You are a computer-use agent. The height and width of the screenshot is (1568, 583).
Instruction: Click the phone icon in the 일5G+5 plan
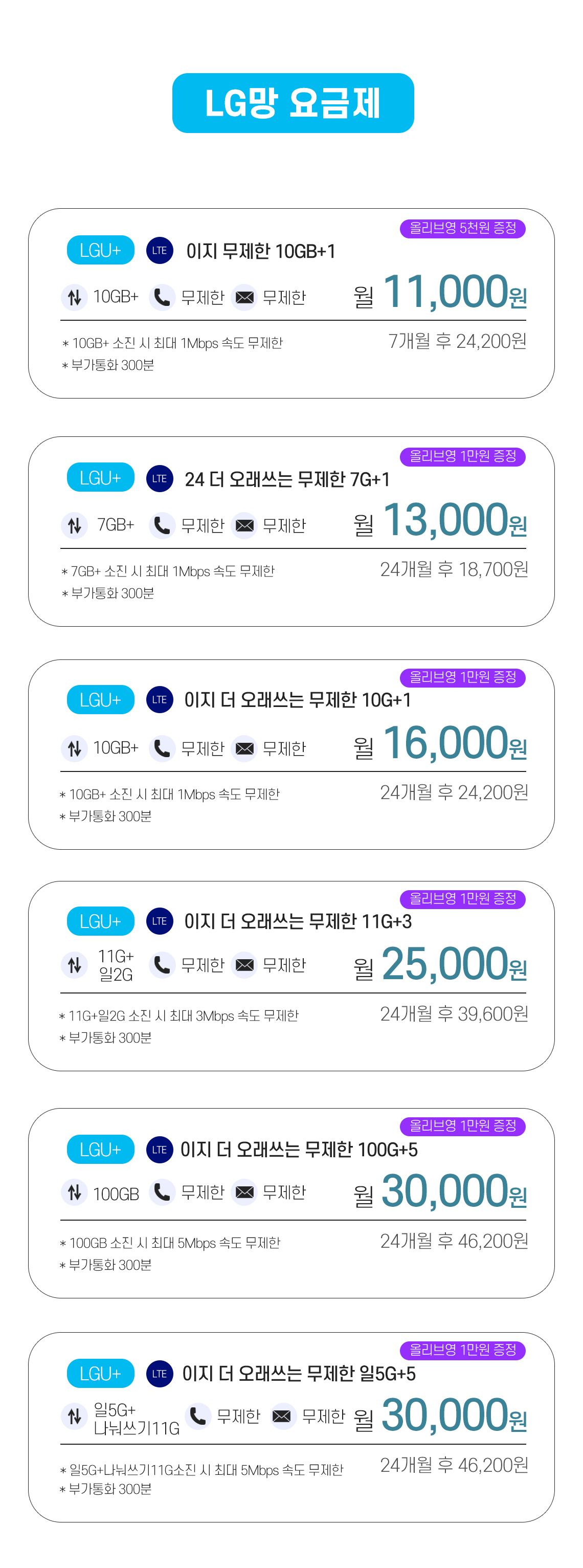[198, 1416]
